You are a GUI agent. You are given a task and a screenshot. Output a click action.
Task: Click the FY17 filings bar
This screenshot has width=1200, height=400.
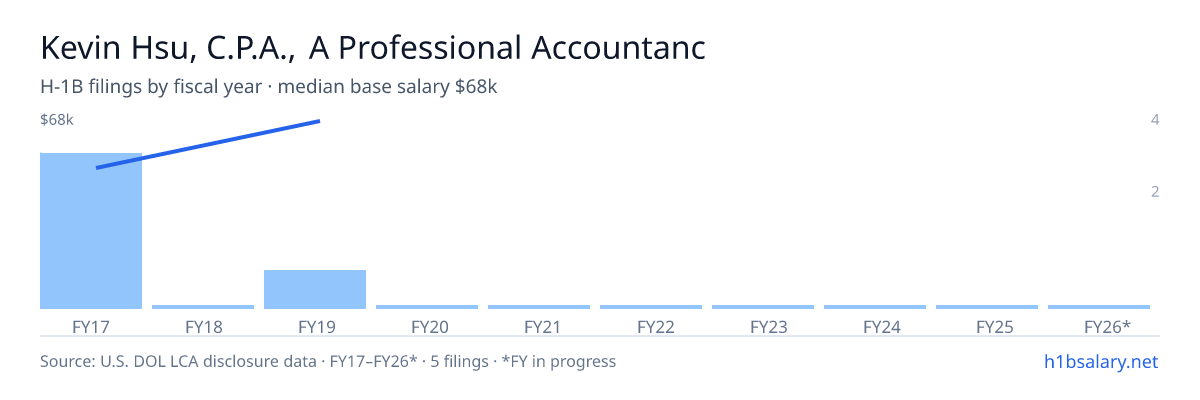(x=91, y=231)
